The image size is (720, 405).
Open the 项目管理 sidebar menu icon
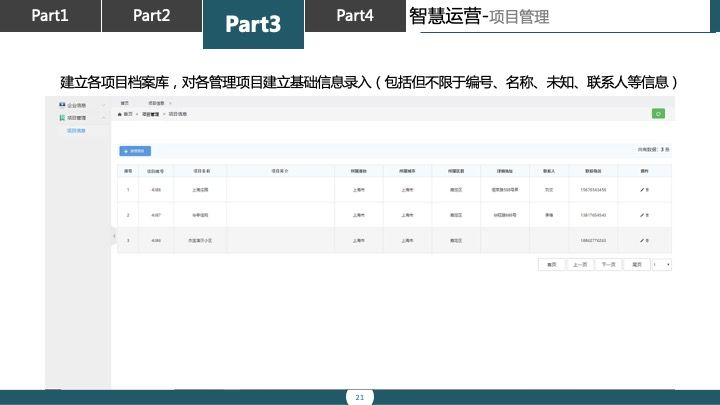coord(62,118)
